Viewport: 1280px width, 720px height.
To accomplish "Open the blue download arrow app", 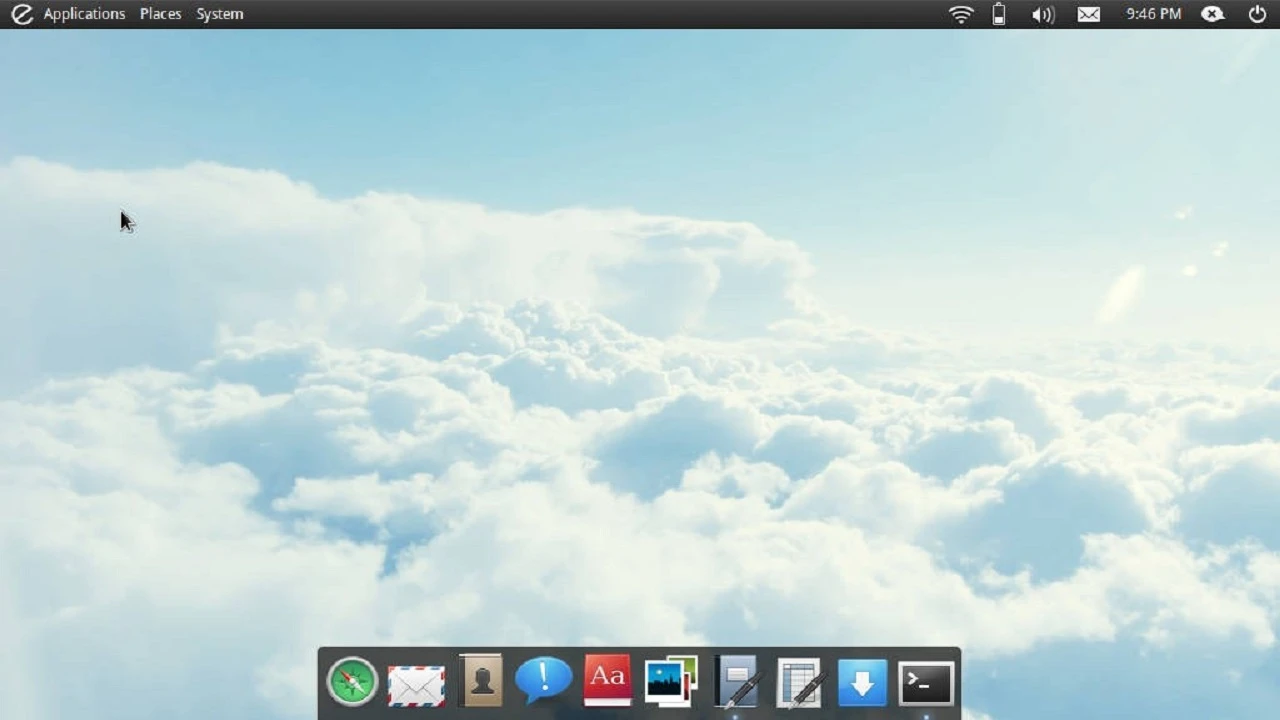I will tap(862, 683).
